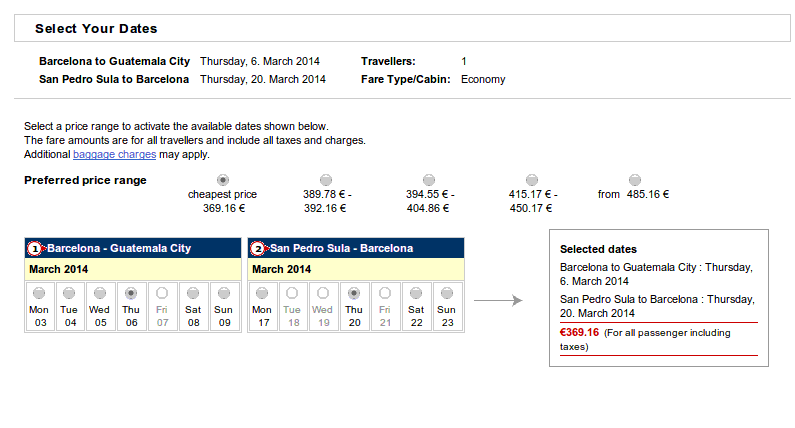The image size is (795, 428).
Task: Click the Economy fare type value
Action: 483,79
